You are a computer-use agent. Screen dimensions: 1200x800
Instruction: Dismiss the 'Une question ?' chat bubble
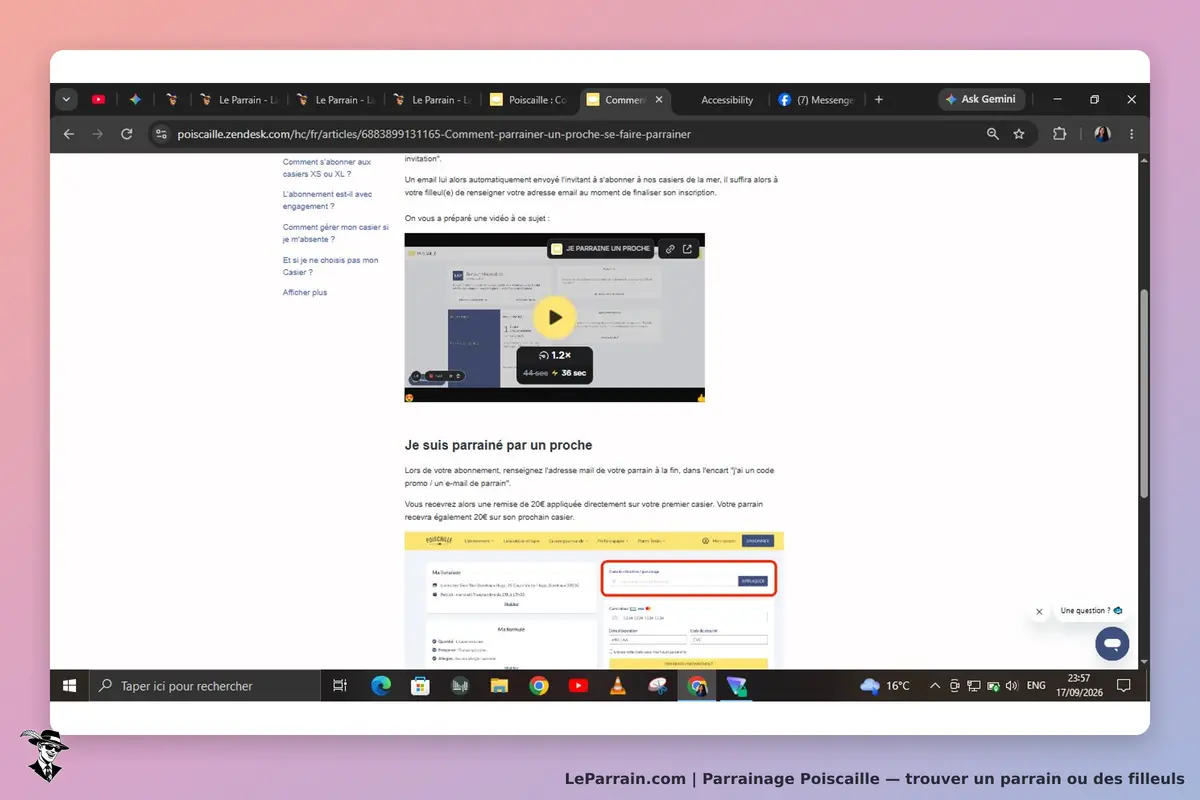(x=1039, y=611)
